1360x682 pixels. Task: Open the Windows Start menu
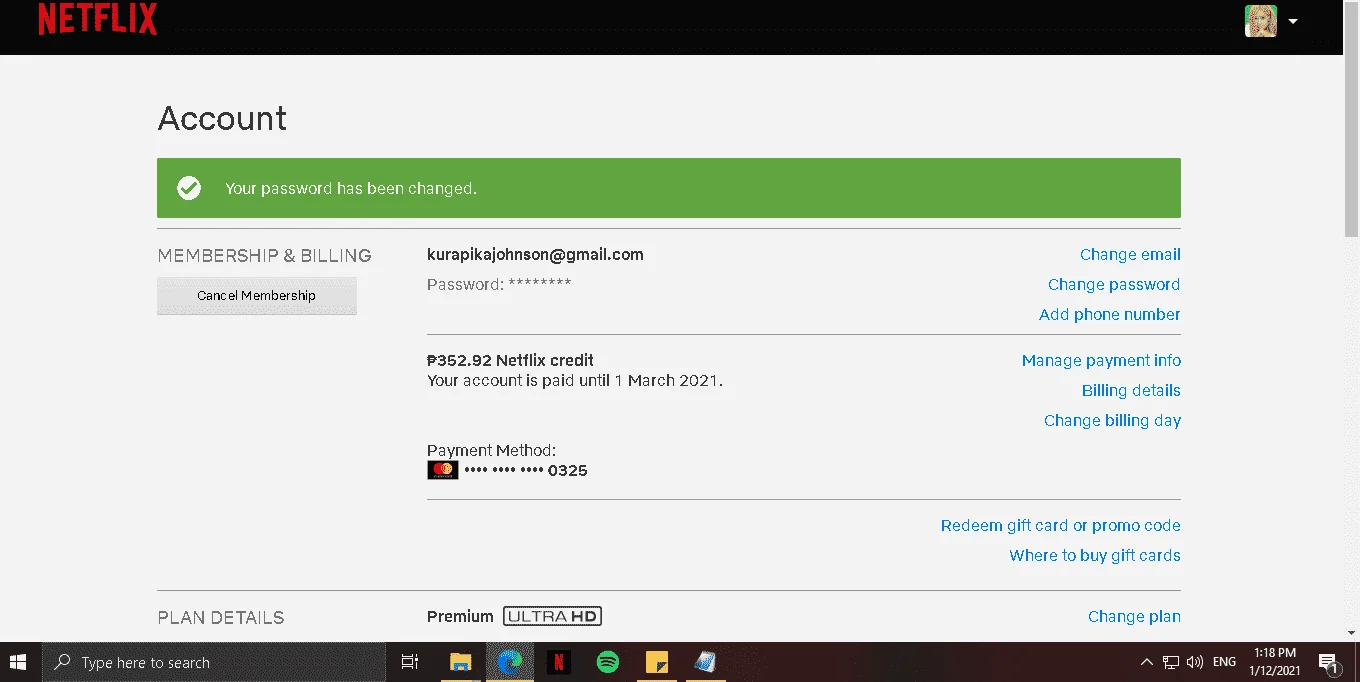(18, 662)
